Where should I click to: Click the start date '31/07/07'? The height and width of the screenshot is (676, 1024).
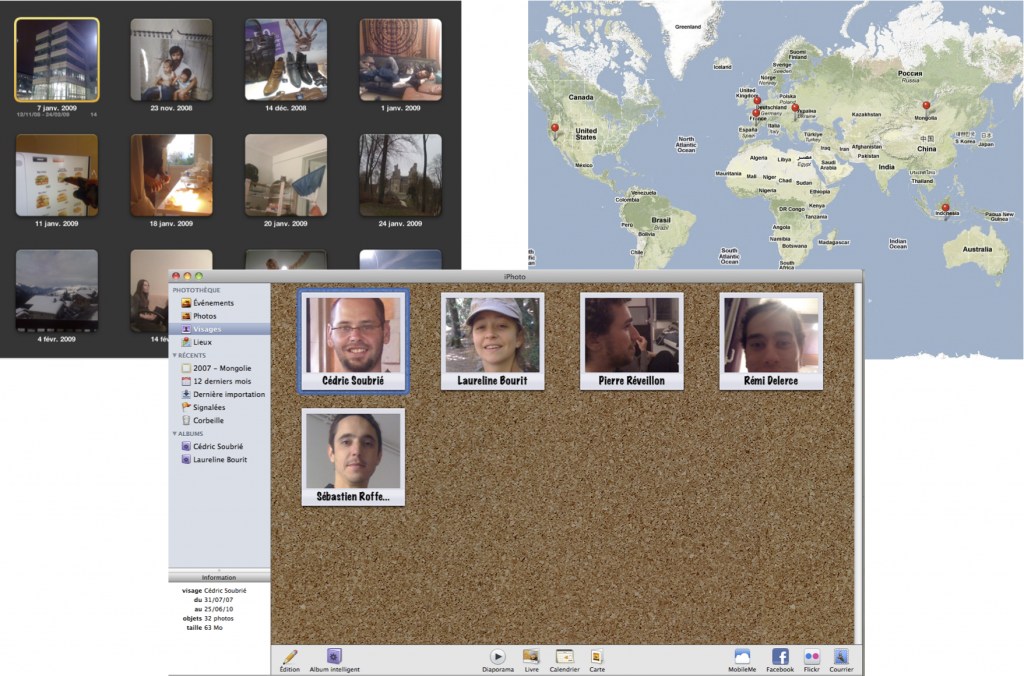tap(218, 600)
